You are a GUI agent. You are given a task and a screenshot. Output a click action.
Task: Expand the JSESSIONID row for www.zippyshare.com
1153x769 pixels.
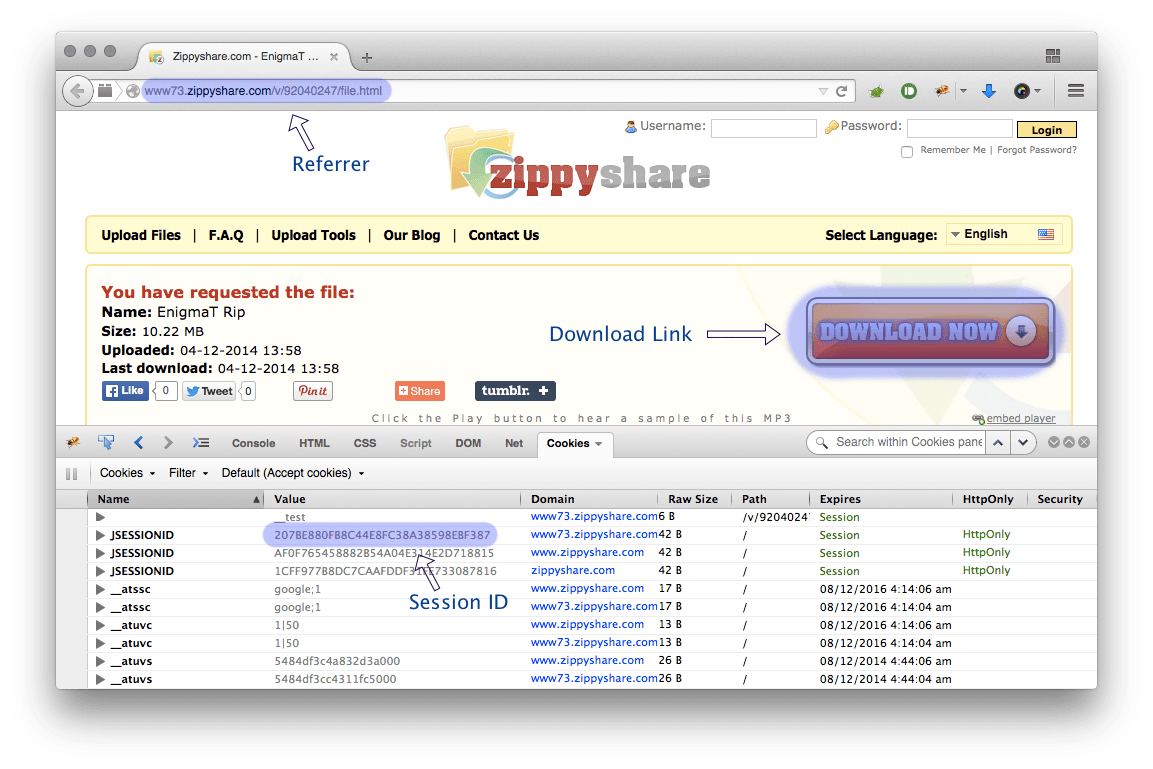pyautogui.click(x=100, y=554)
